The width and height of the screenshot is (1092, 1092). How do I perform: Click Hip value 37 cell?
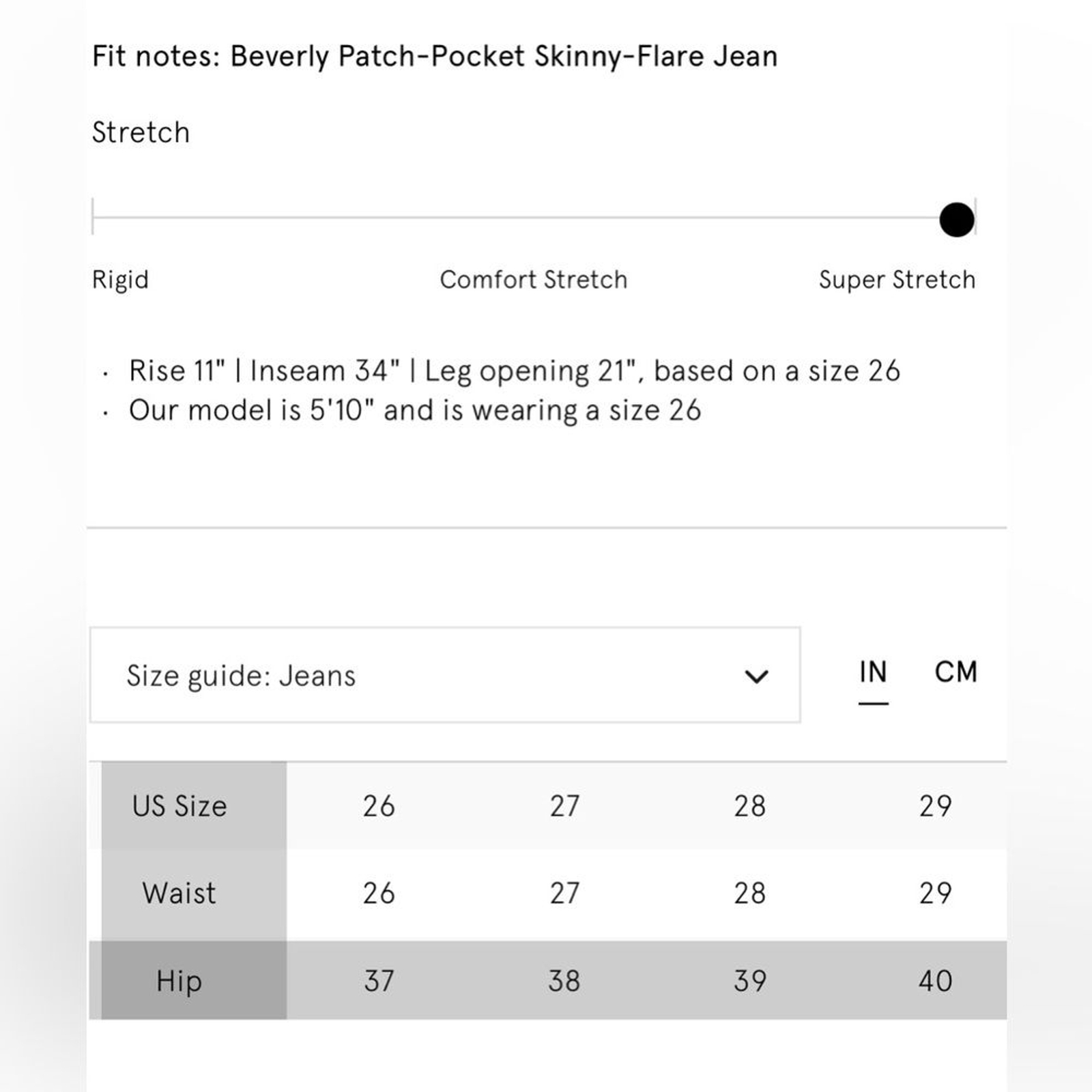pyautogui.click(x=379, y=981)
